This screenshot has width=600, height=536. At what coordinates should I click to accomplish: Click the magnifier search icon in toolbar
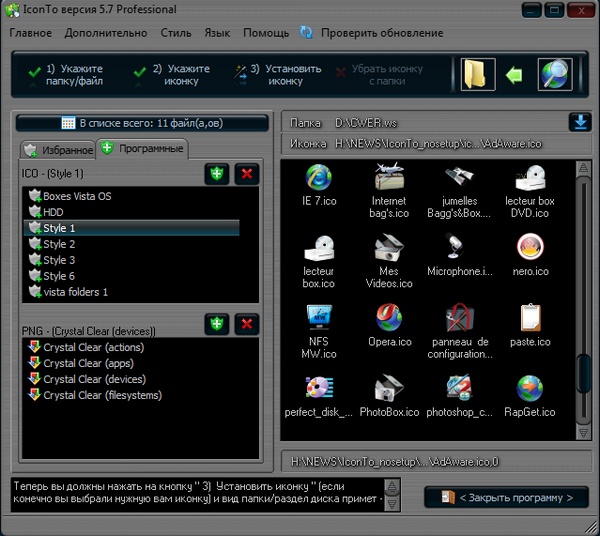pos(555,75)
